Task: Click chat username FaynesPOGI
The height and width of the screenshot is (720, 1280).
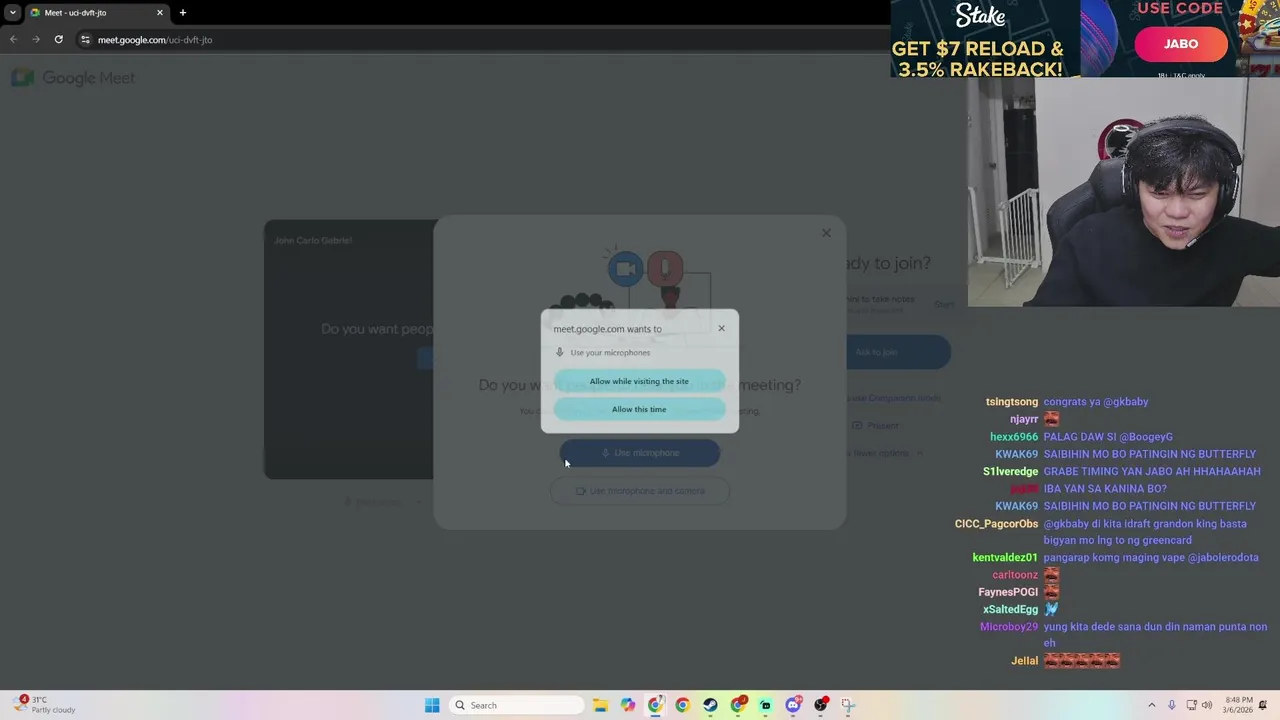Action: pyautogui.click(x=1008, y=592)
